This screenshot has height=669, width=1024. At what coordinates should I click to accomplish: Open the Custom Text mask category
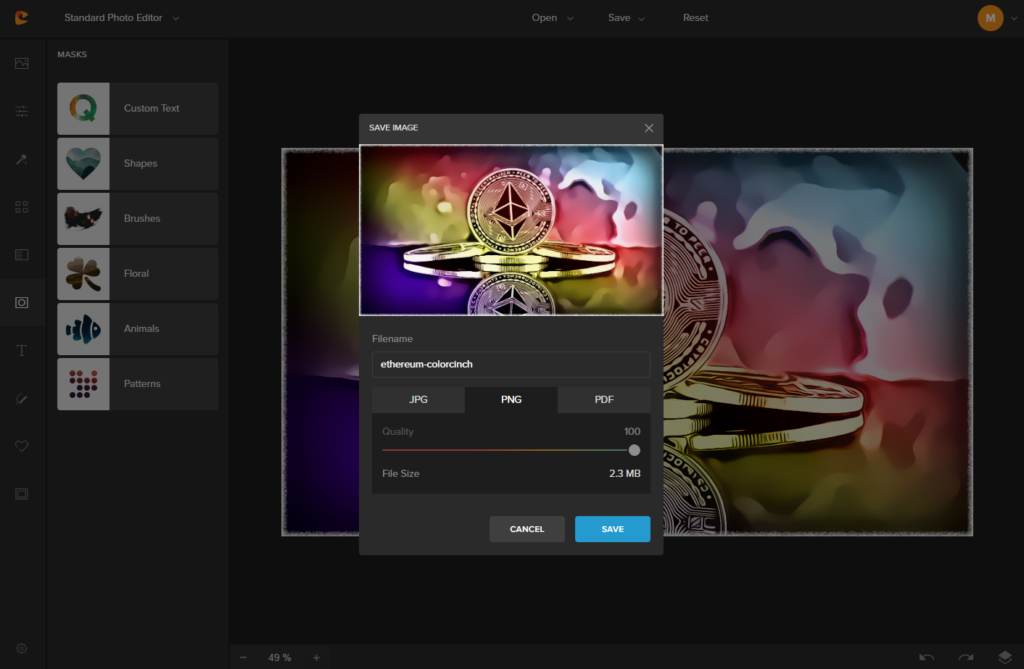(138, 108)
